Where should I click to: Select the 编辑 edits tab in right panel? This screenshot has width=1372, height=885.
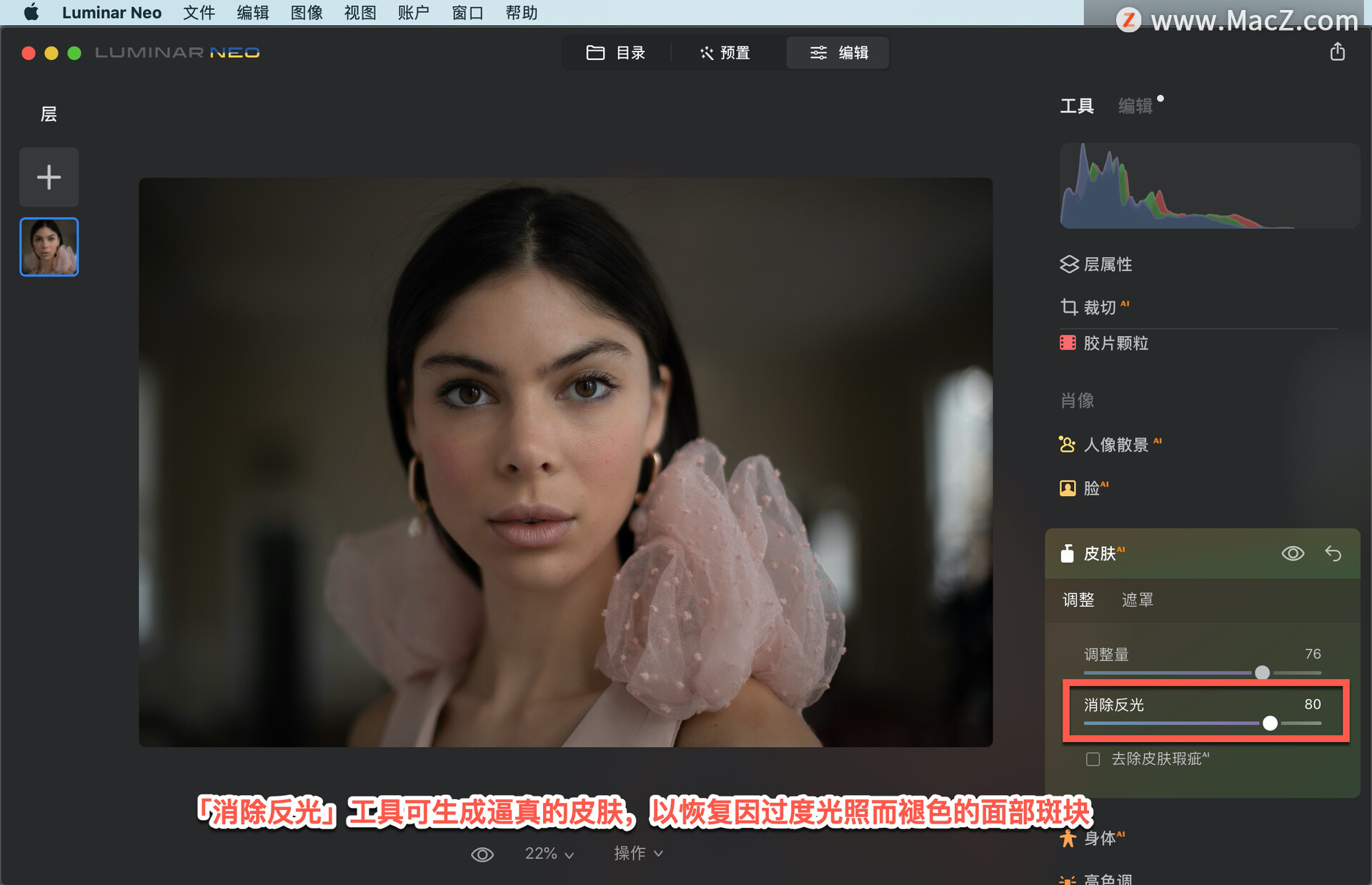click(1135, 106)
